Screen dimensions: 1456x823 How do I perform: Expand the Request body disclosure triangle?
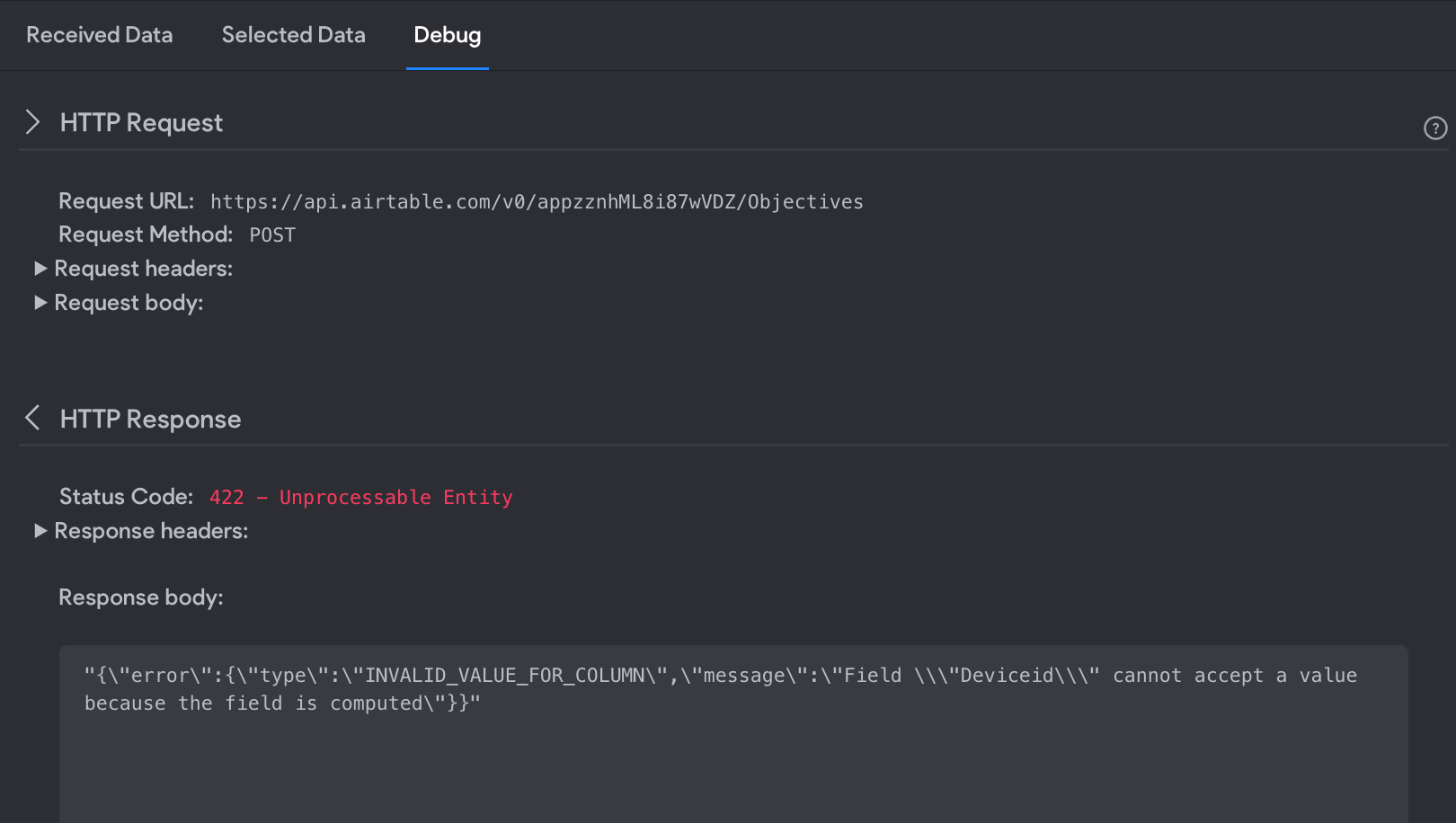coord(40,303)
